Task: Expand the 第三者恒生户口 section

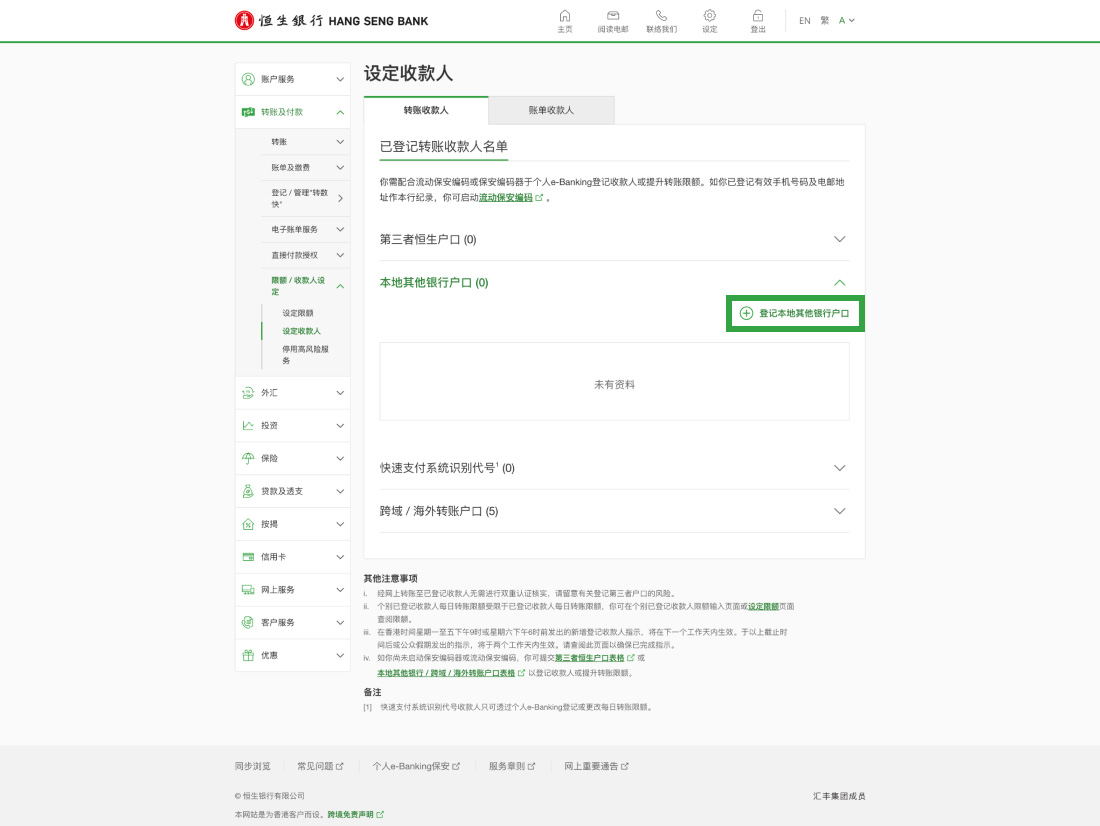Action: [x=839, y=240]
